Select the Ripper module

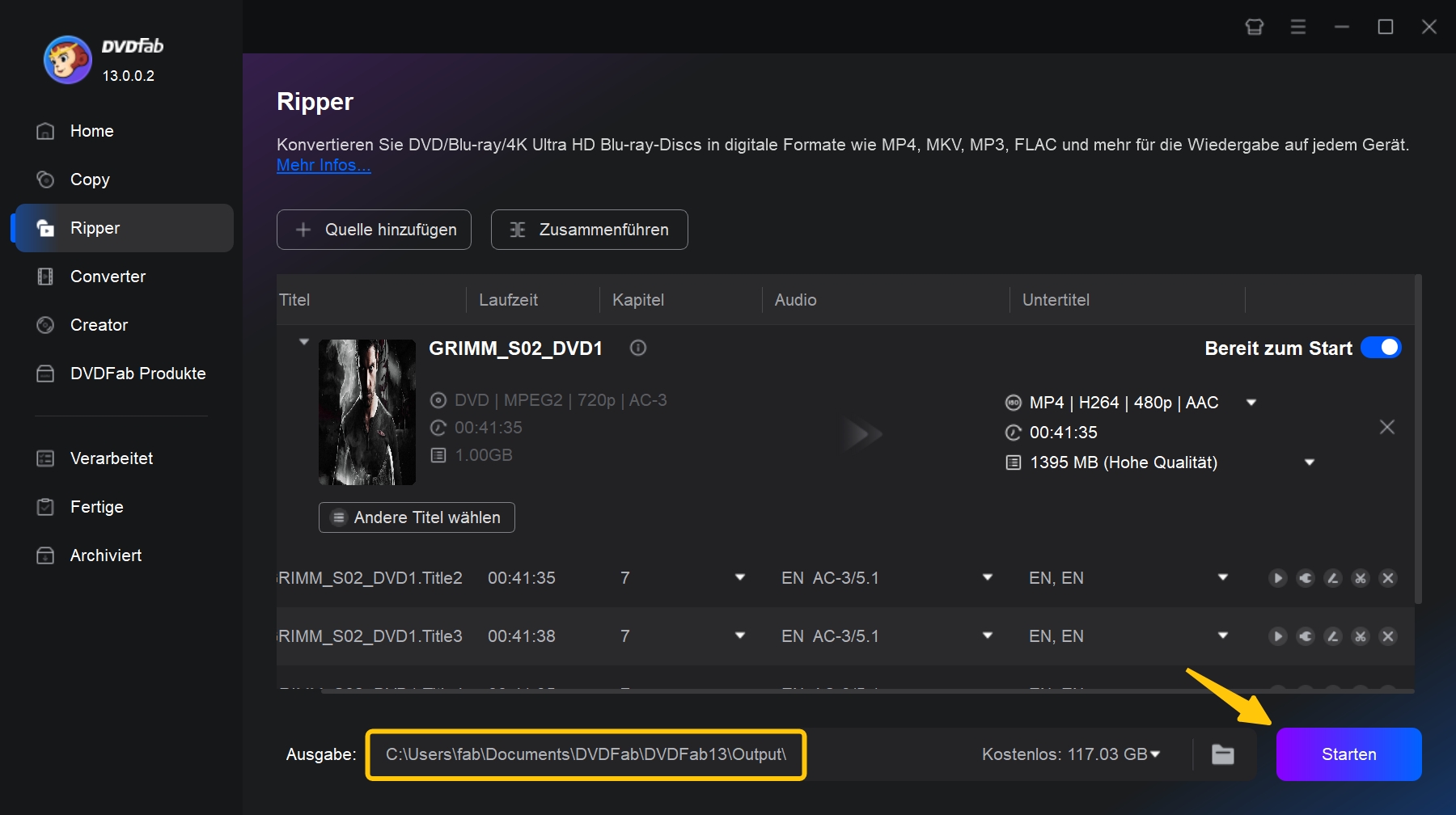pos(125,228)
